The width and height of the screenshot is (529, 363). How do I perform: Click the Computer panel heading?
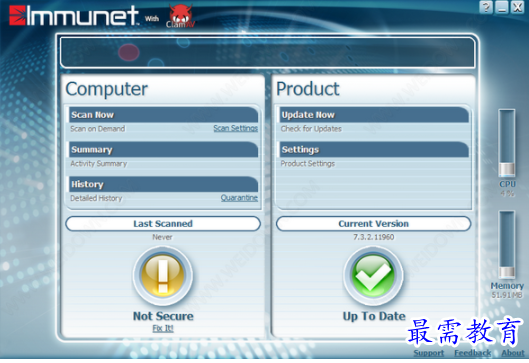tap(106, 89)
